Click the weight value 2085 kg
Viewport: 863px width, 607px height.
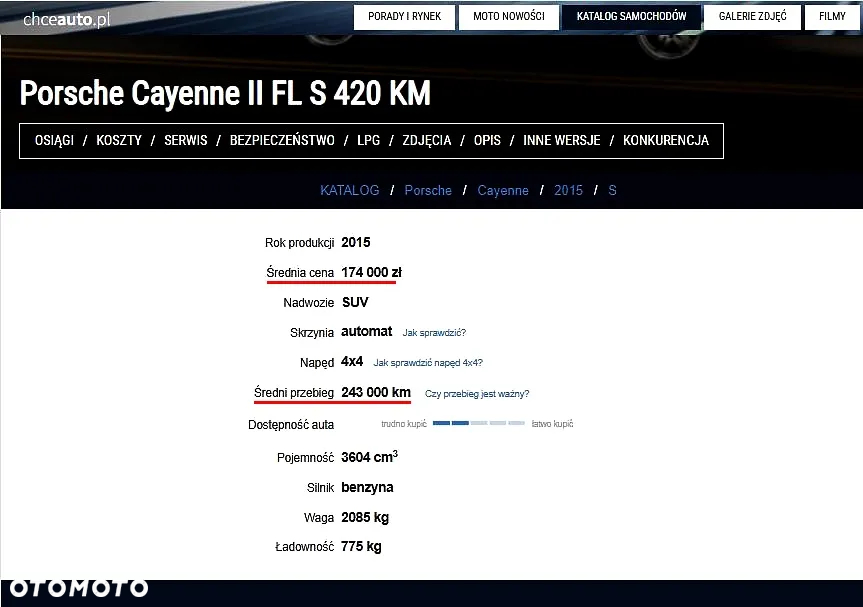[x=365, y=518]
